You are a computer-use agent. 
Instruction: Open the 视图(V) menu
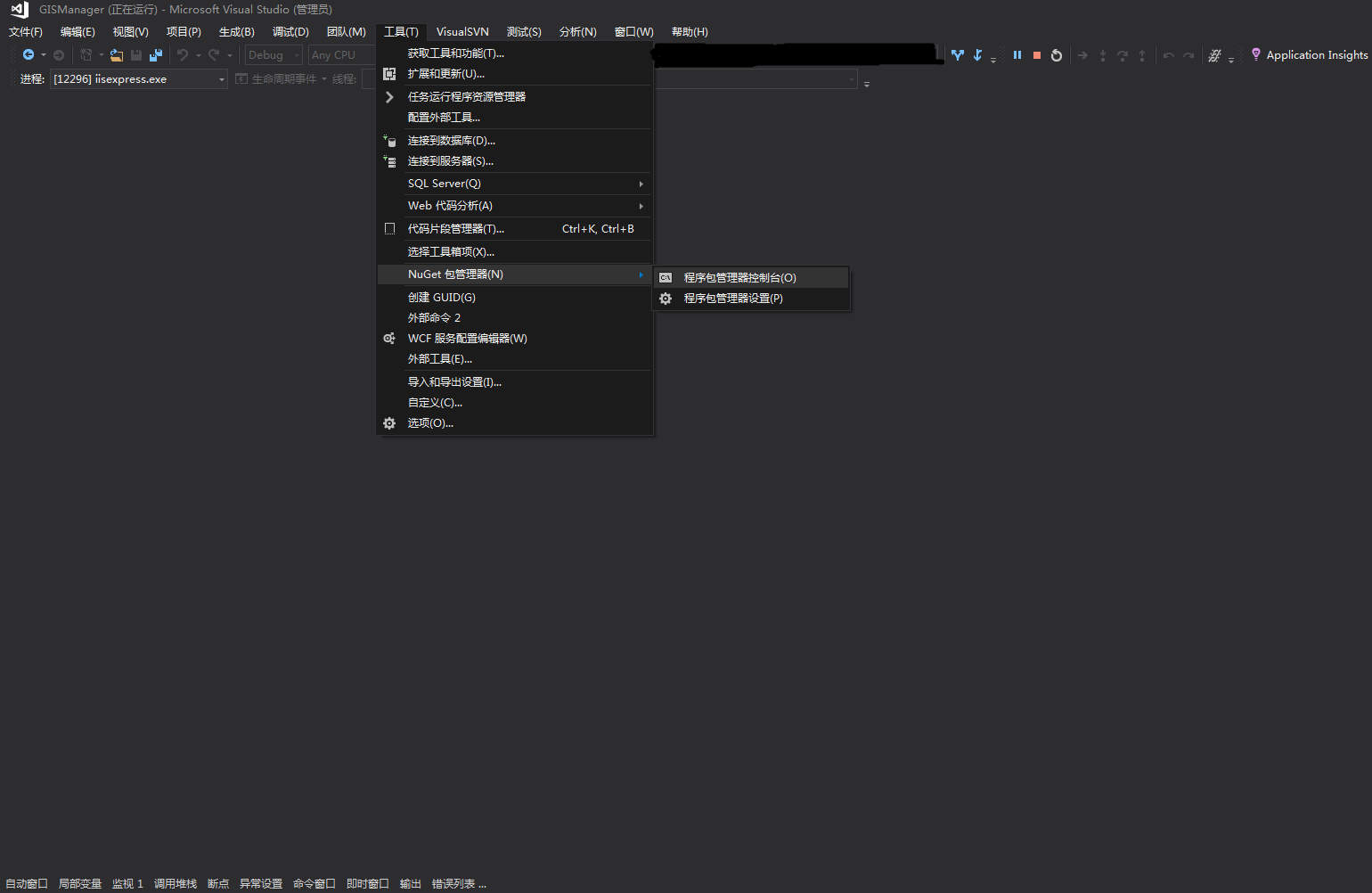click(x=130, y=32)
